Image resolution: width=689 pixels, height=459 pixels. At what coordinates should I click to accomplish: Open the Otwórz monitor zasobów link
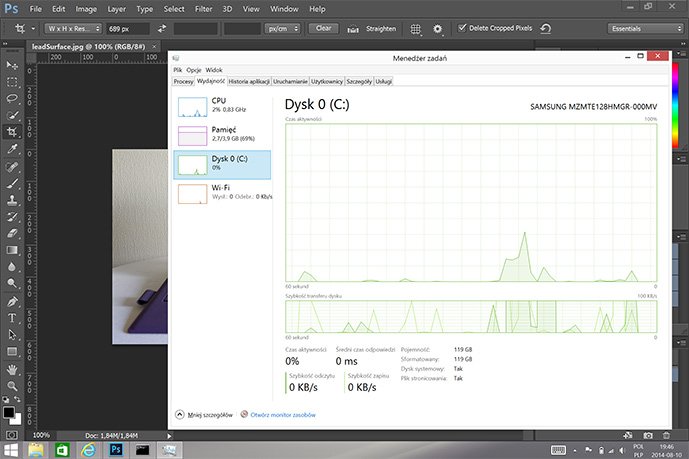(283, 415)
